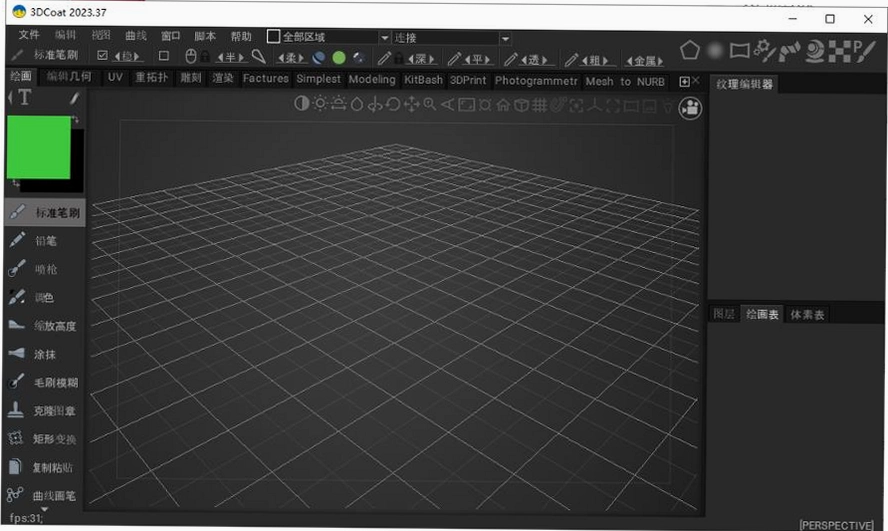Viewport: 888px width, 531px height.
Task: Click the pentagon shape icon in the top-right
Action: [x=690, y=50]
